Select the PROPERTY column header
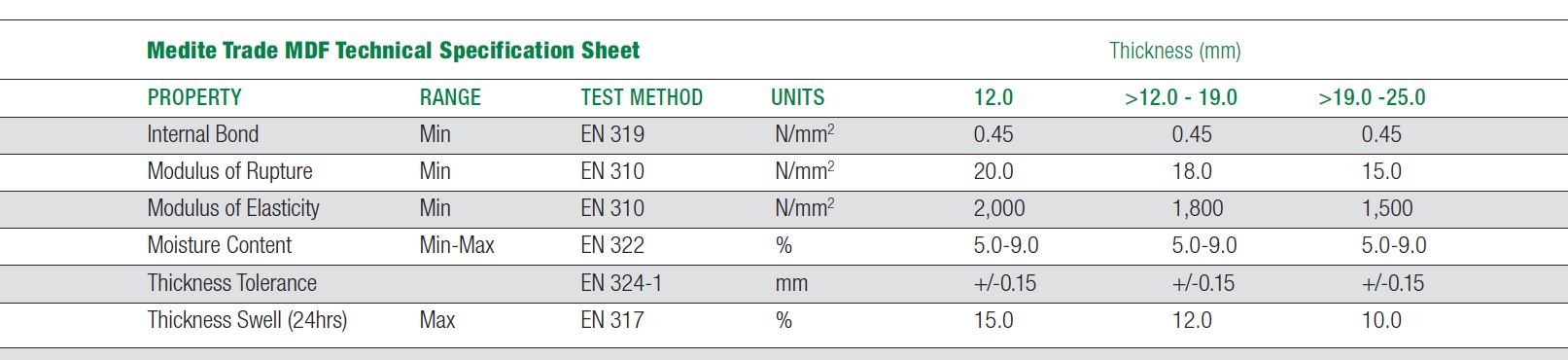The image size is (1568, 360). (194, 97)
